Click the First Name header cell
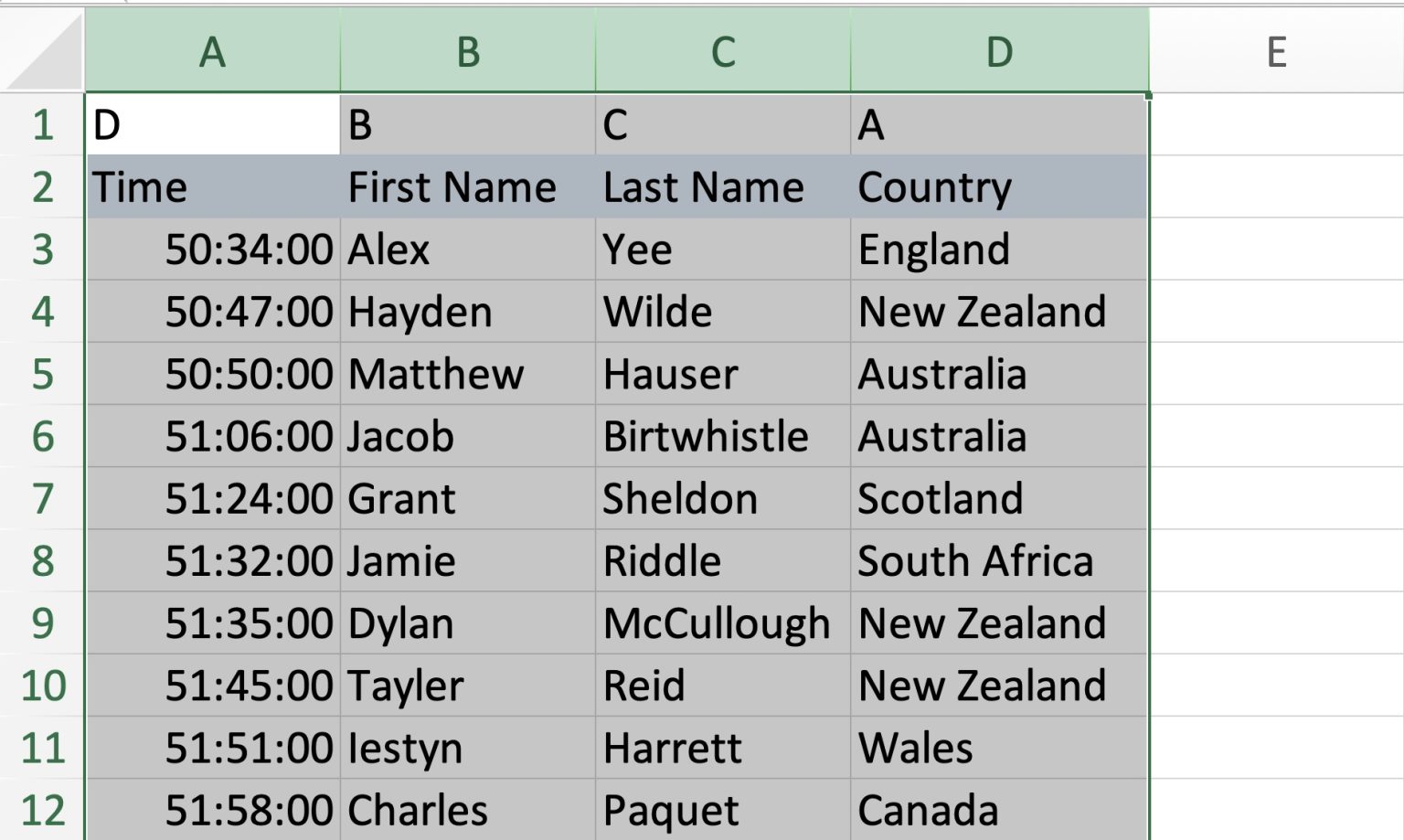The height and width of the screenshot is (840, 1404). coord(468,186)
